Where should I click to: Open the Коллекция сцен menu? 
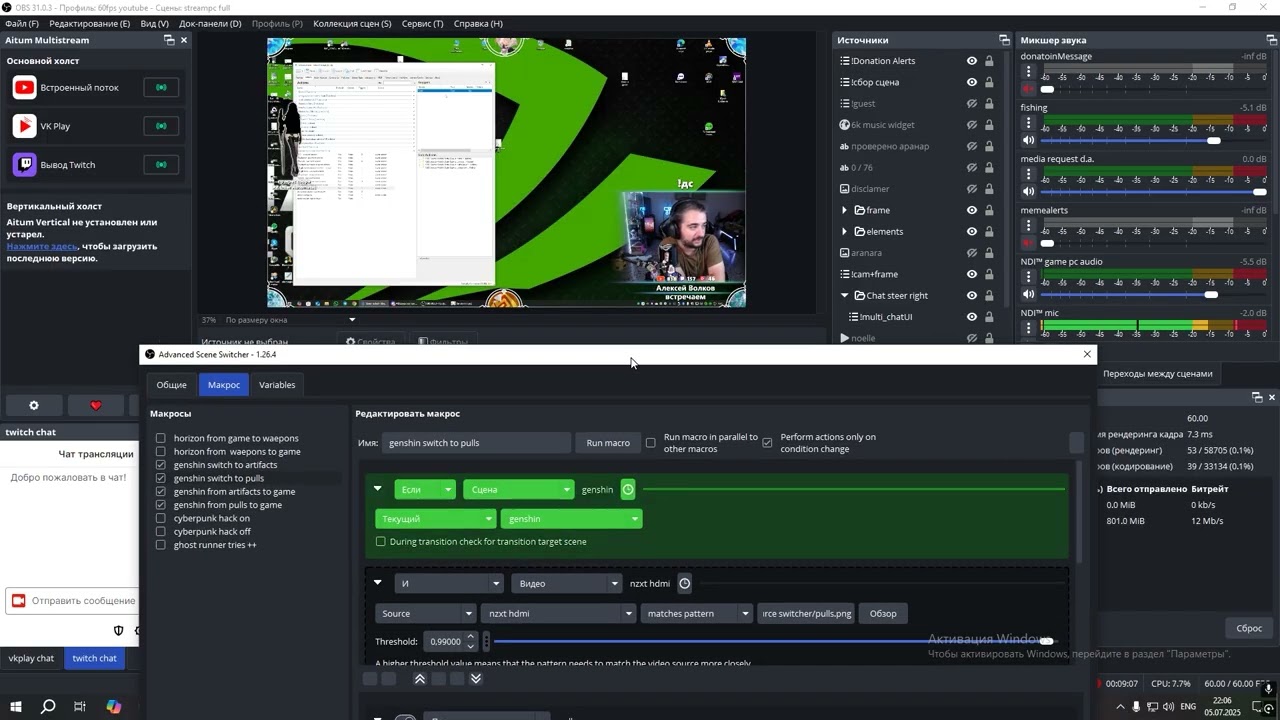pos(352,23)
